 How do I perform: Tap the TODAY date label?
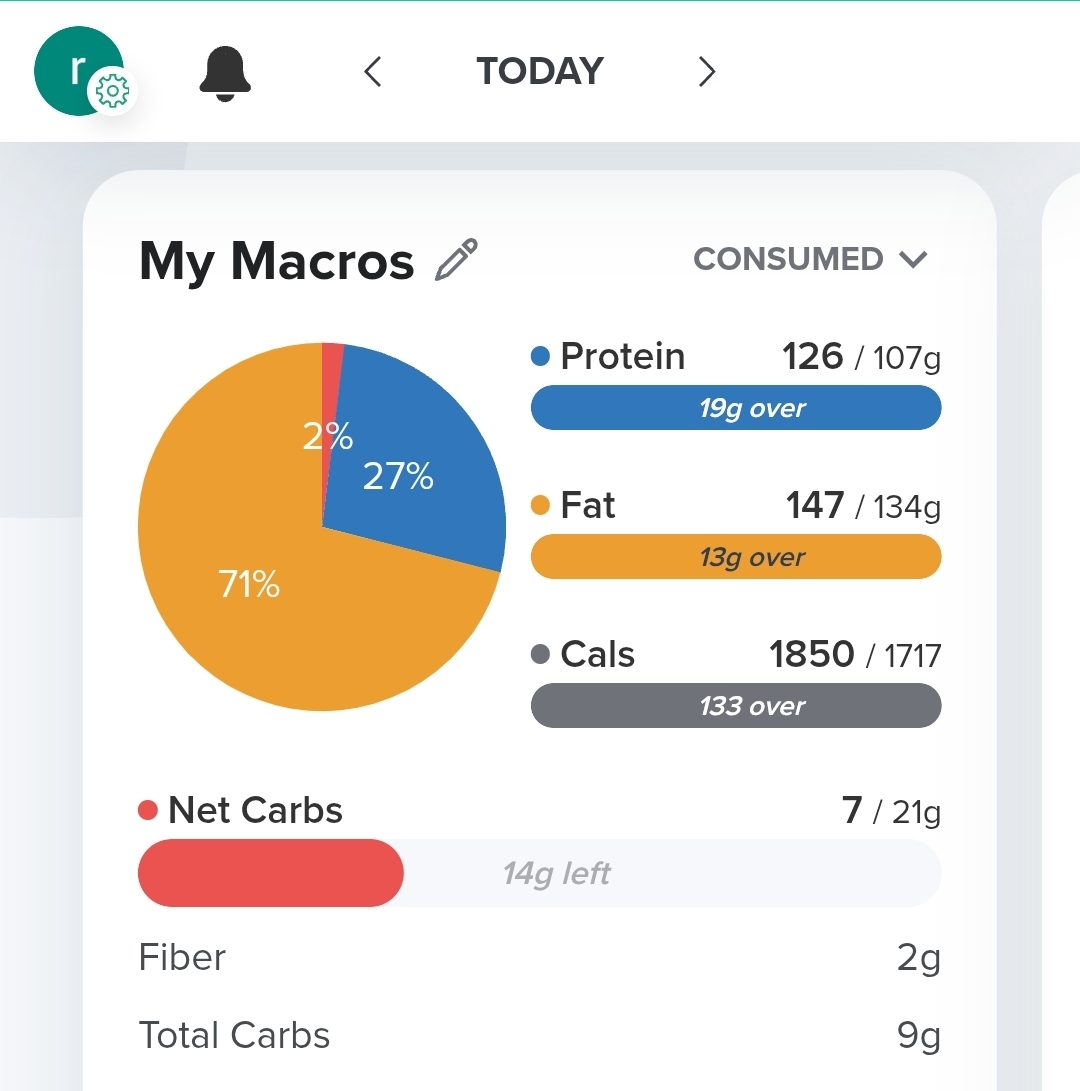pos(540,72)
